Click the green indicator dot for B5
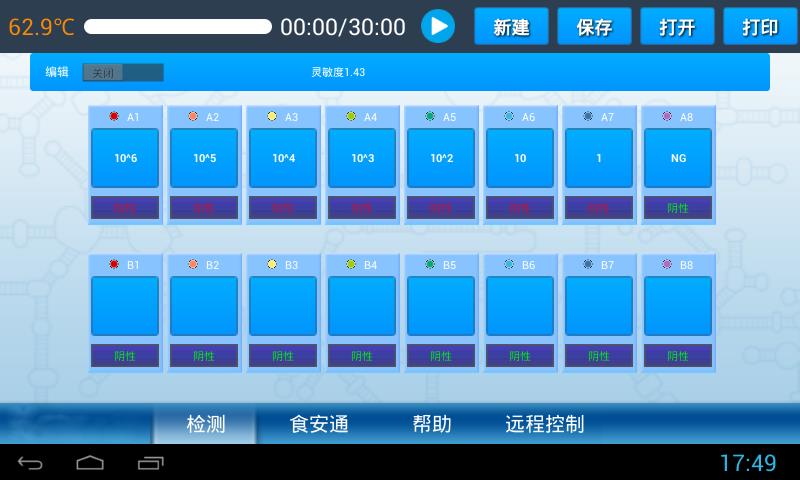Viewport: 800px width, 480px height. tap(430, 265)
